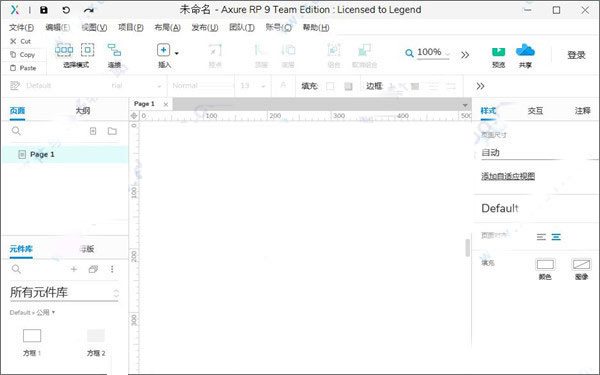This screenshot has height=375, width=600.
Task: Select left page alignment
Action: coord(541,237)
